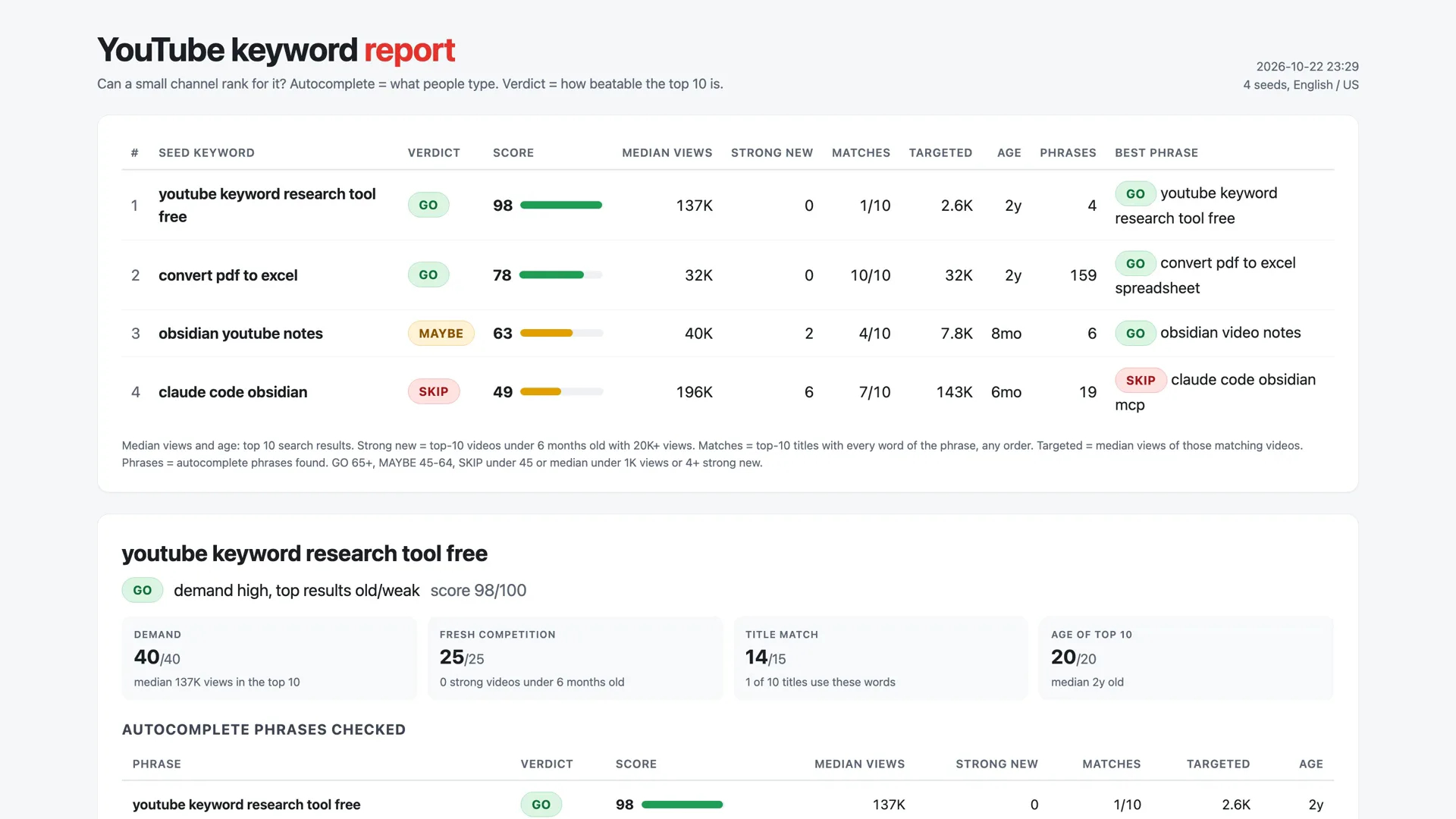Screen dimensions: 1456x819
Task: Click the BEST PHRASE column header
Action: coord(1156,153)
